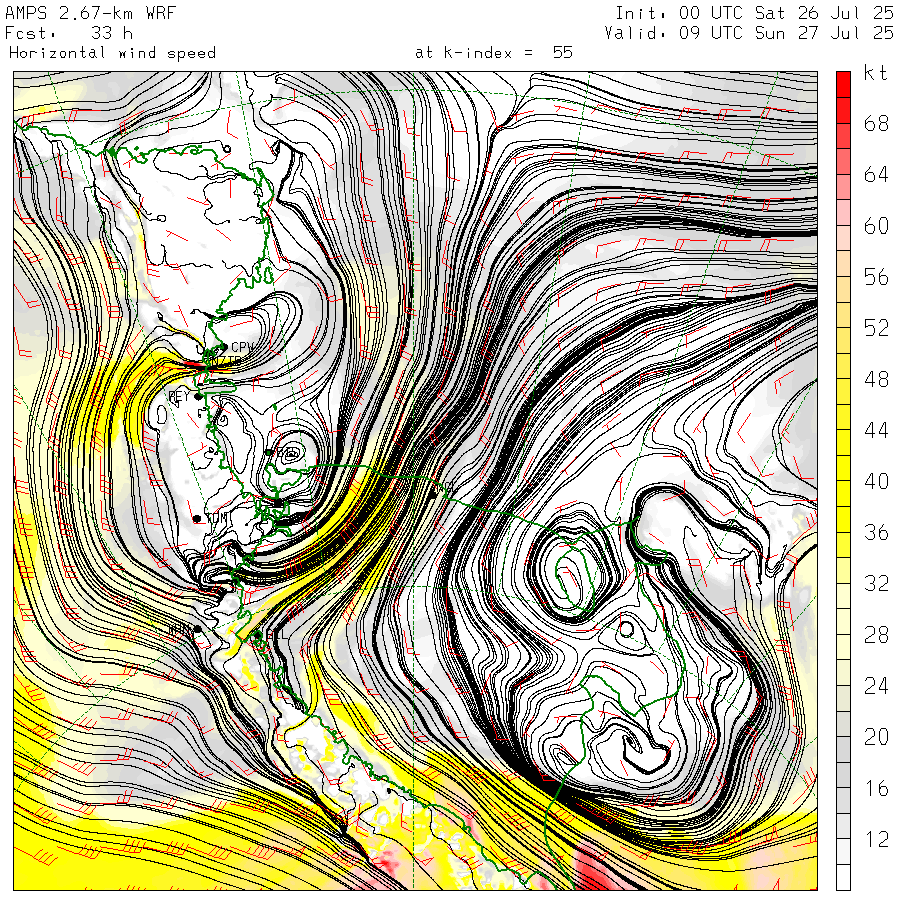Click the "Init: 00 UTC Sat 26 Jul 25" line

tap(754, 13)
